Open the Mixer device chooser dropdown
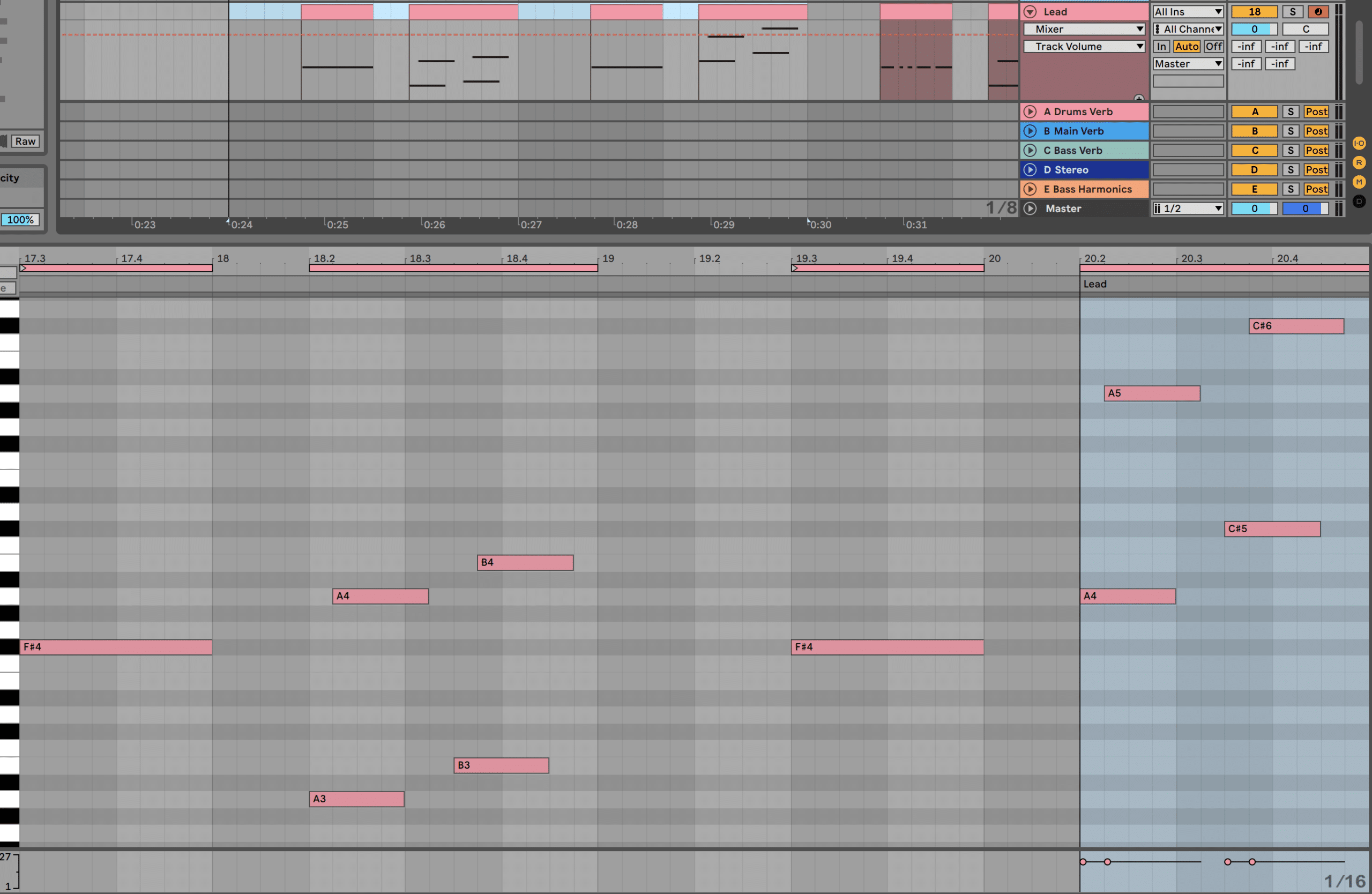1372x894 pixels. point(1084,29)
